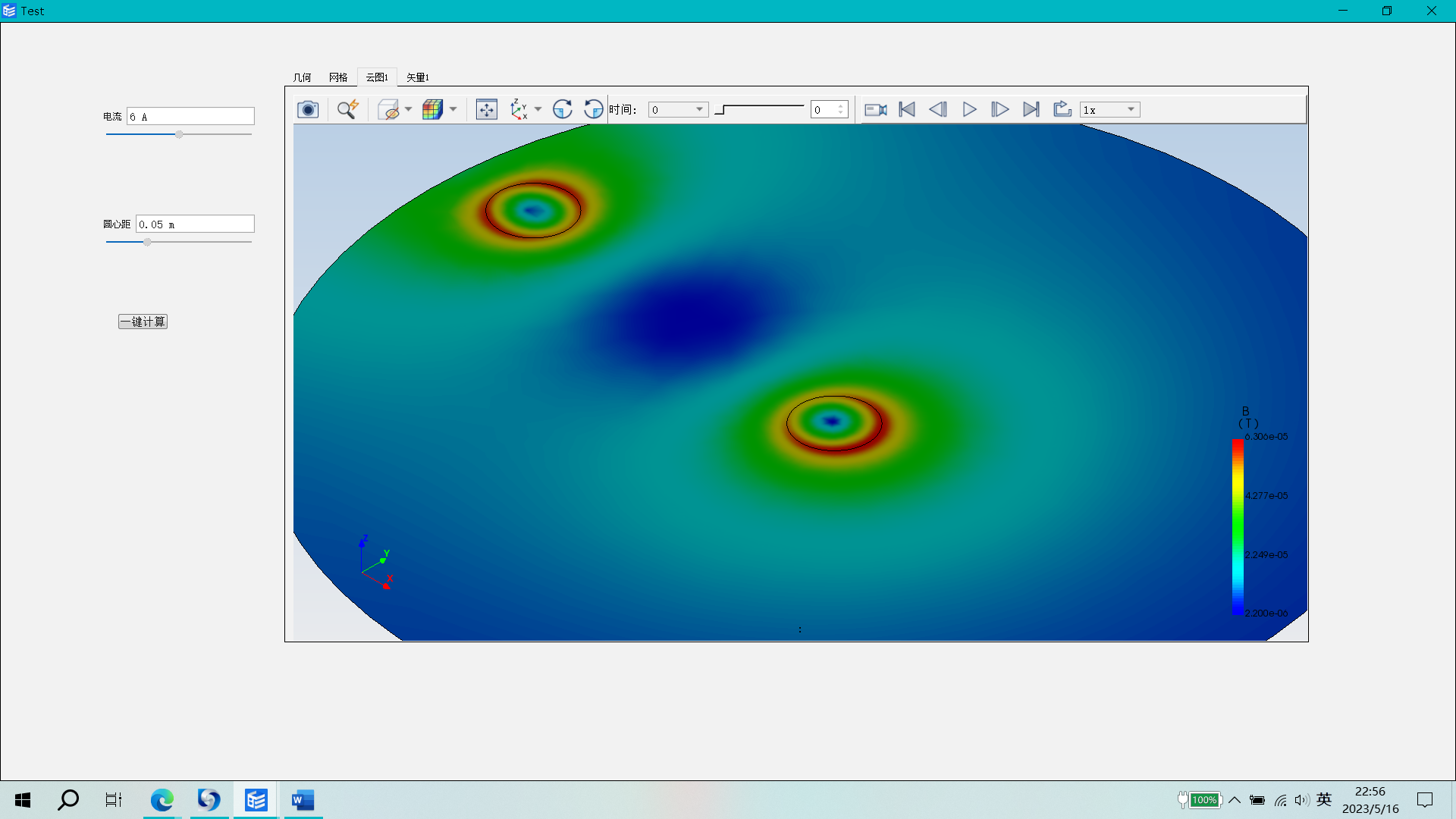Rotate the view clockwise
This screenshot has width=1456, height=819.
(562, 109)
